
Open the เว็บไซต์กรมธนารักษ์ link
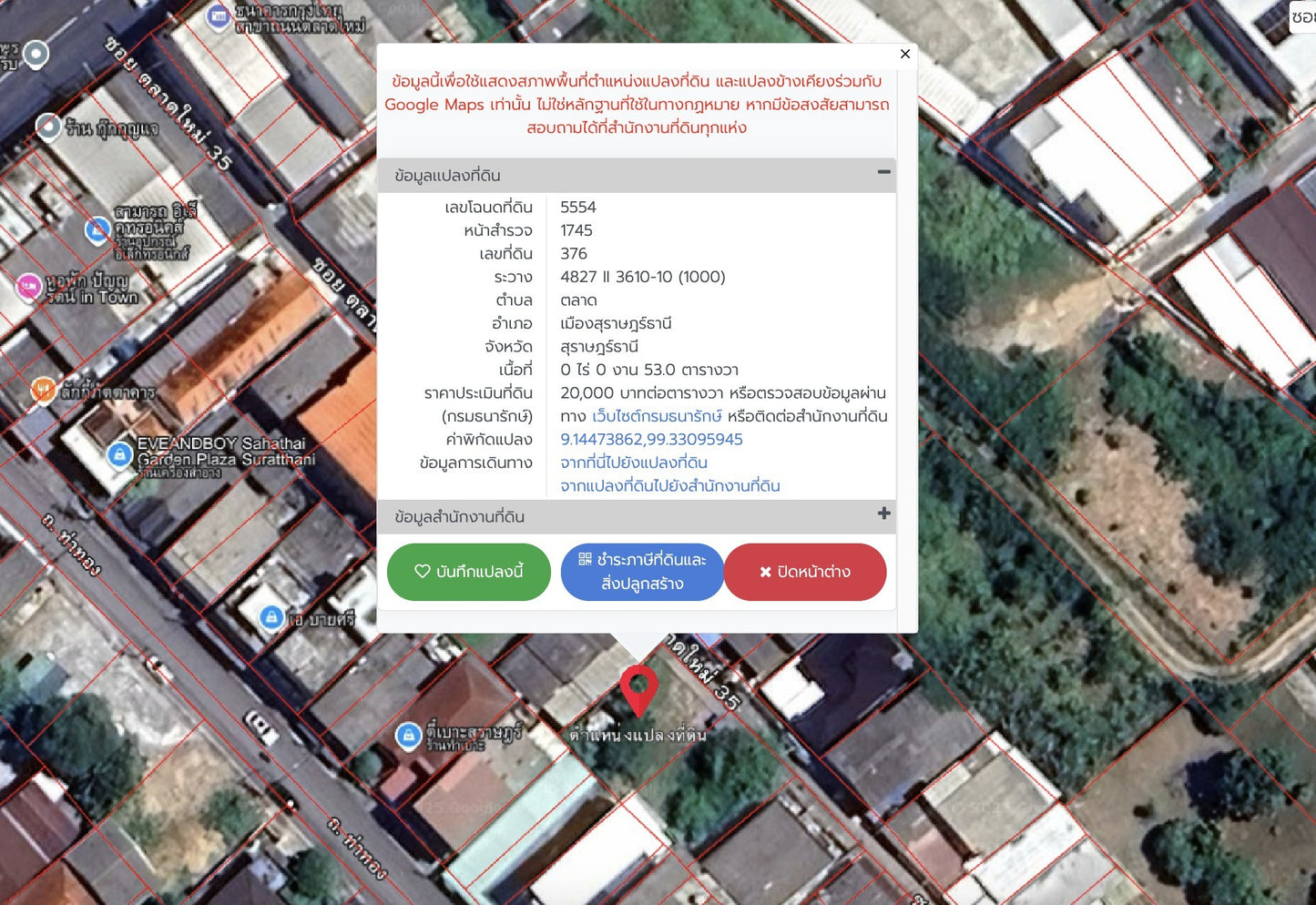click(x=657, y=416)
